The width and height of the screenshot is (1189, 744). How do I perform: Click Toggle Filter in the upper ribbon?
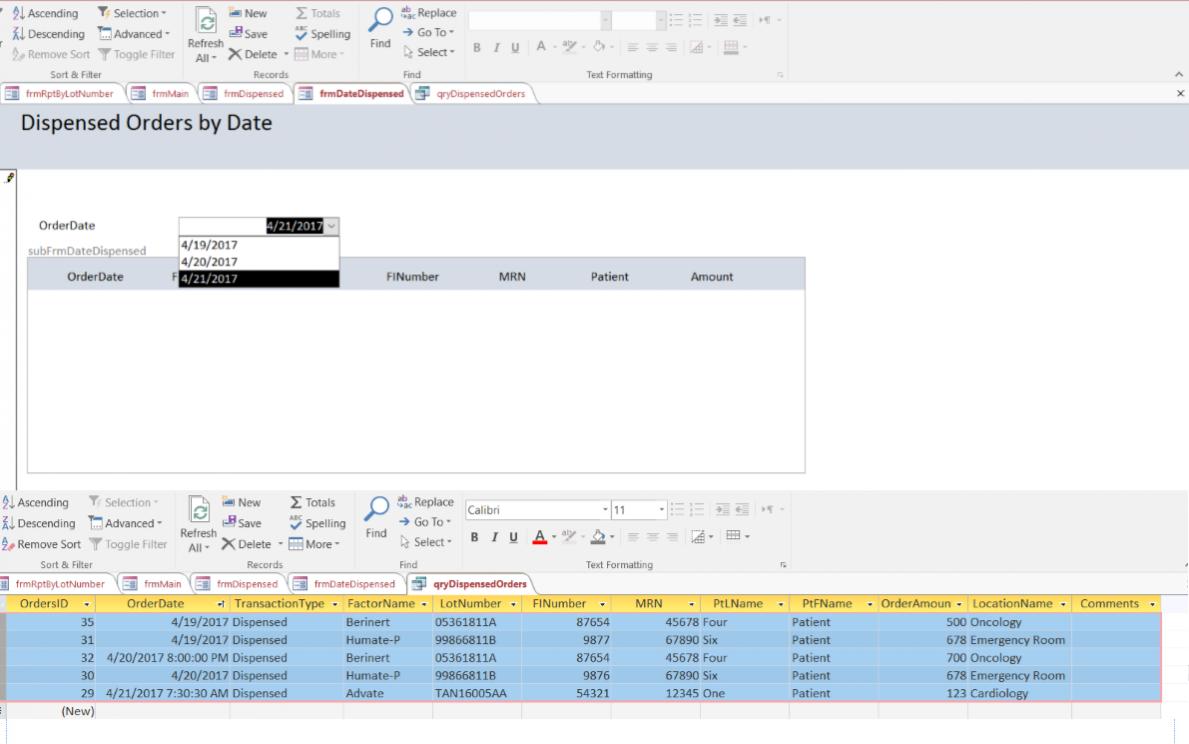pyautogui.click(x=136, y=54)
